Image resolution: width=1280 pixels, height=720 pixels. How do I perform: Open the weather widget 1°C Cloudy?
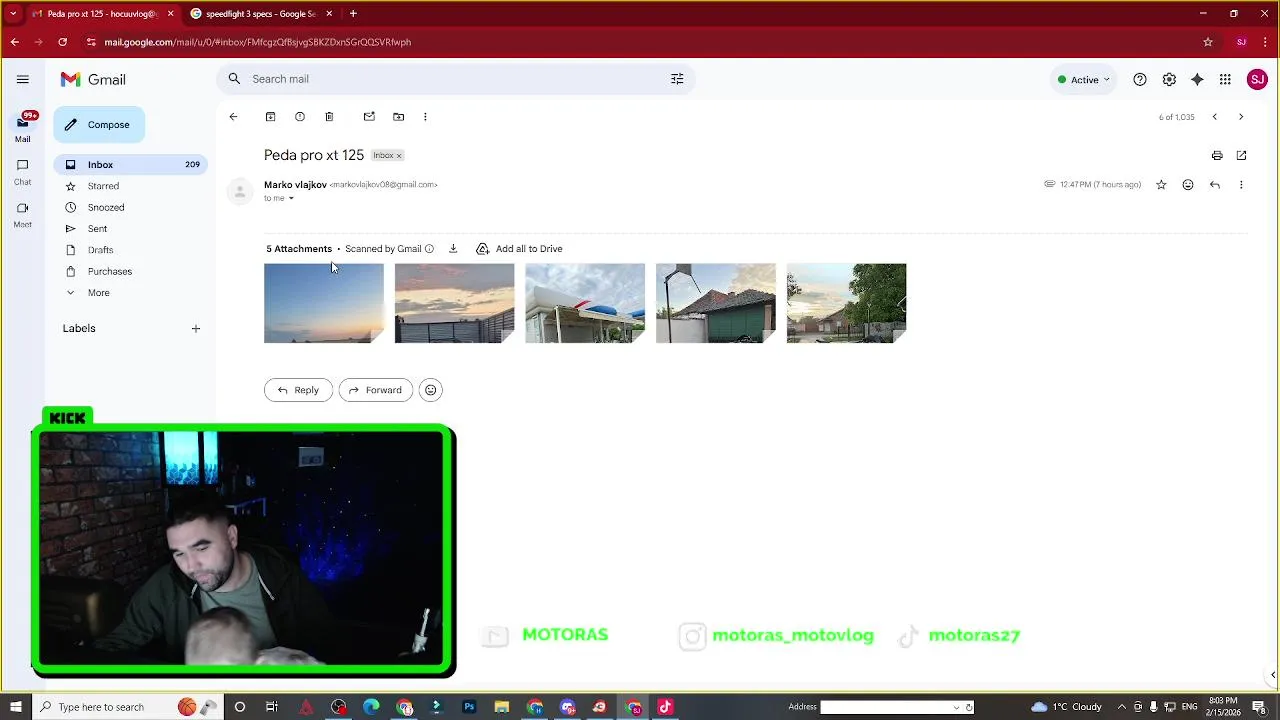1066,707
